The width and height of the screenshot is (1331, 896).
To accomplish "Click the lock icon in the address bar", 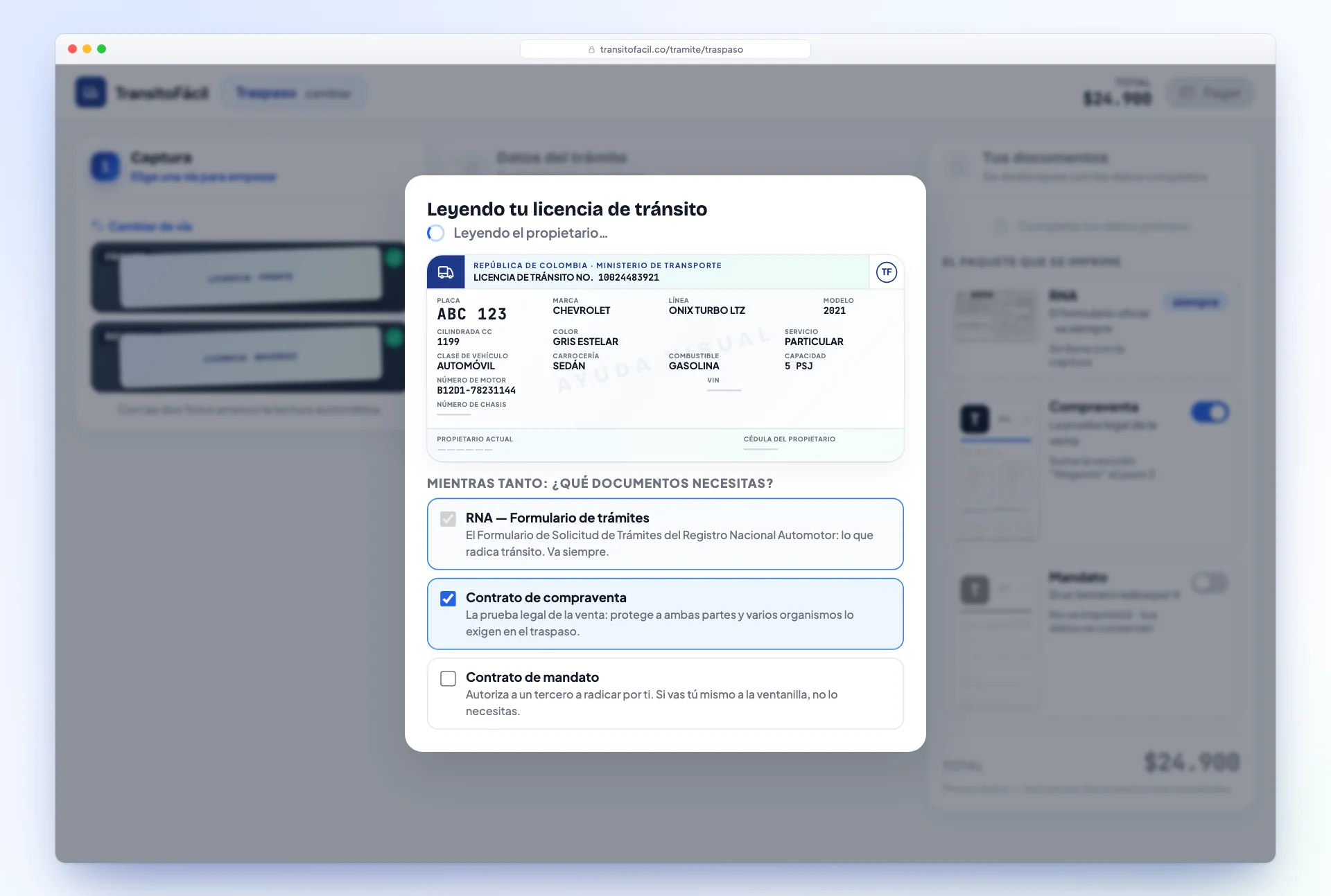I will pos(591,50).
